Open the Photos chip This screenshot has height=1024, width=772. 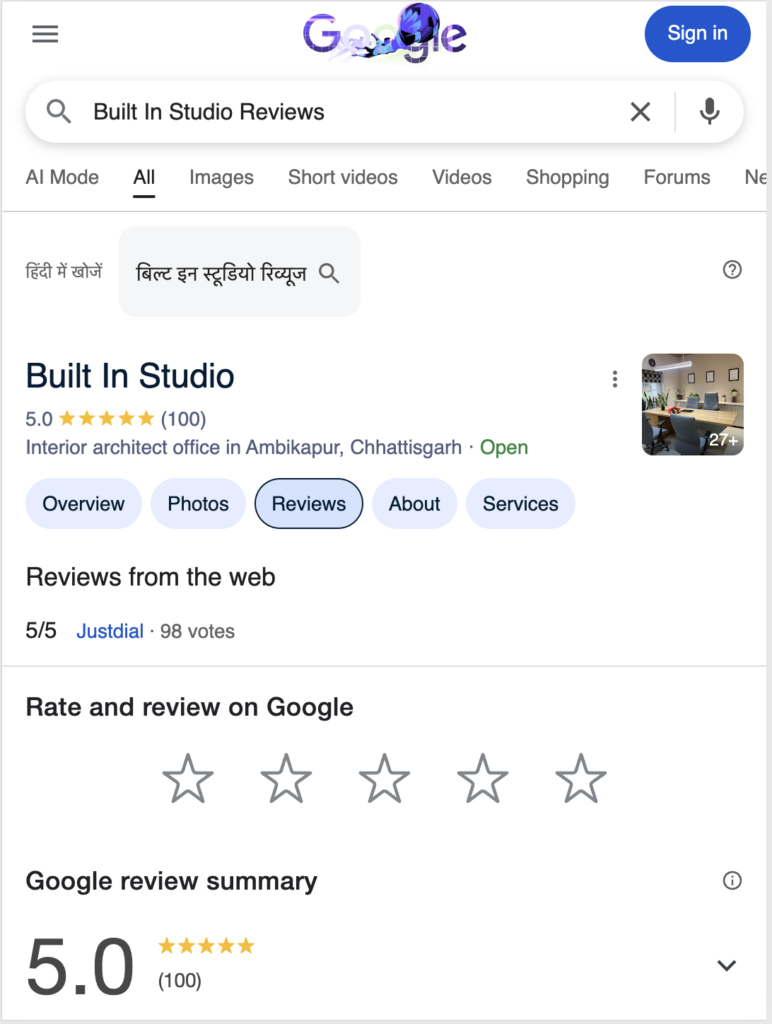click(x=198, y=504)
